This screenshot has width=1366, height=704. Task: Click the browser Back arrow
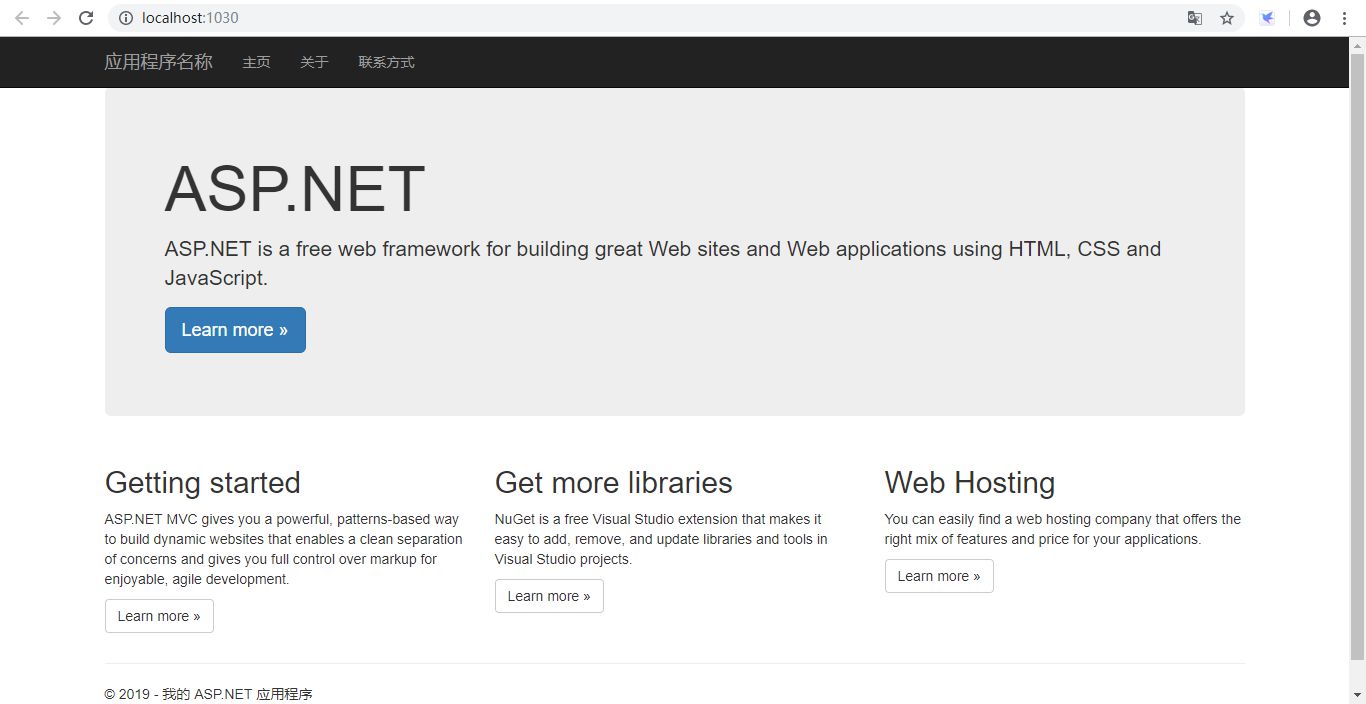pyautogui.click(x=22, y=18)
